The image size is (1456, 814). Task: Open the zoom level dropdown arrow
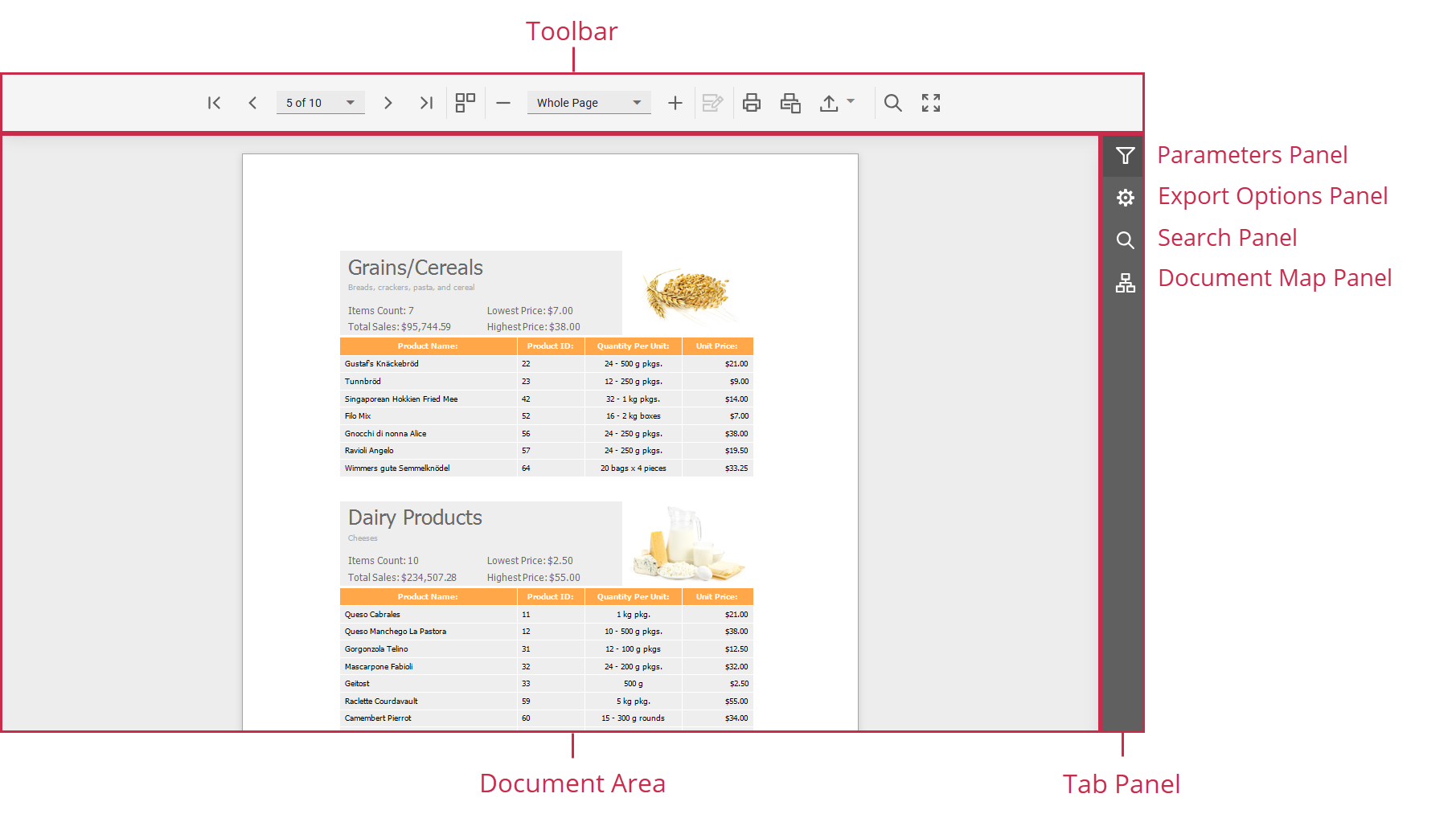tap(637, 103)
